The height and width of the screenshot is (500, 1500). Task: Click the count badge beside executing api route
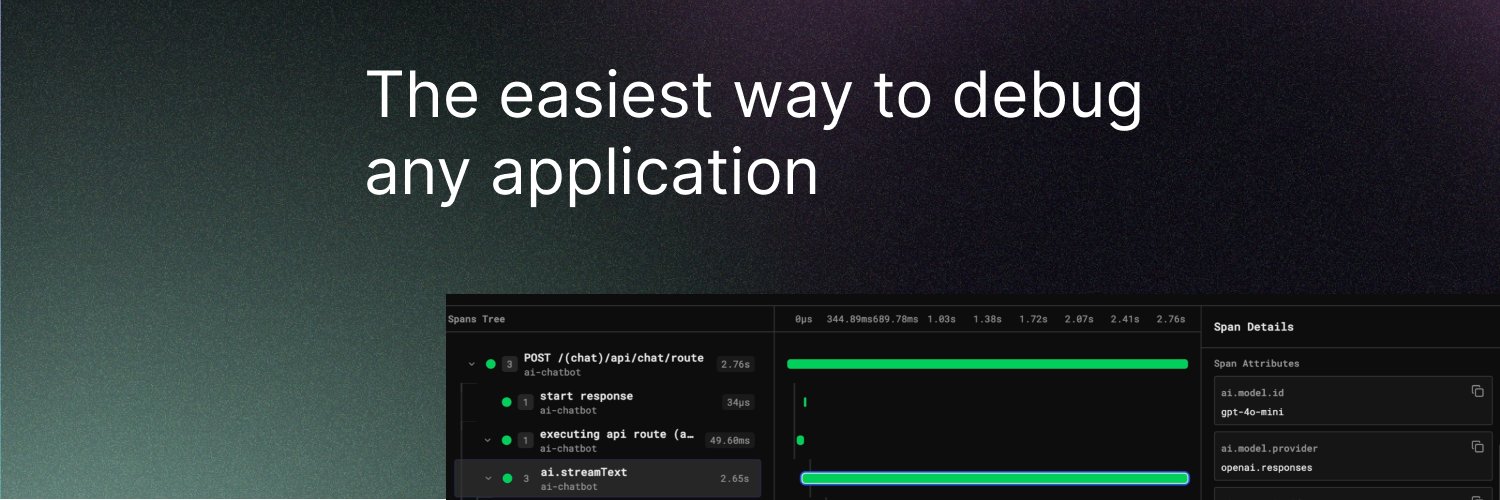pyautogui.click(x=525, y=440)
